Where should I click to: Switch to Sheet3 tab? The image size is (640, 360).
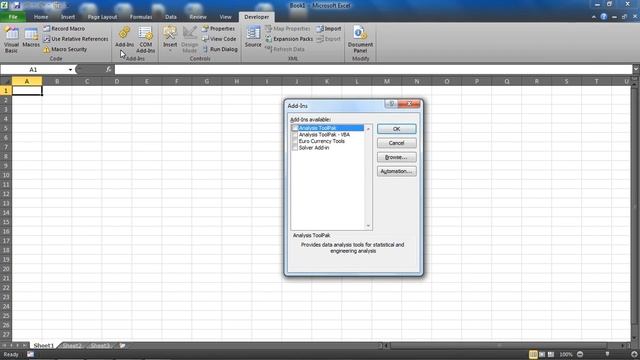point(100,346)
